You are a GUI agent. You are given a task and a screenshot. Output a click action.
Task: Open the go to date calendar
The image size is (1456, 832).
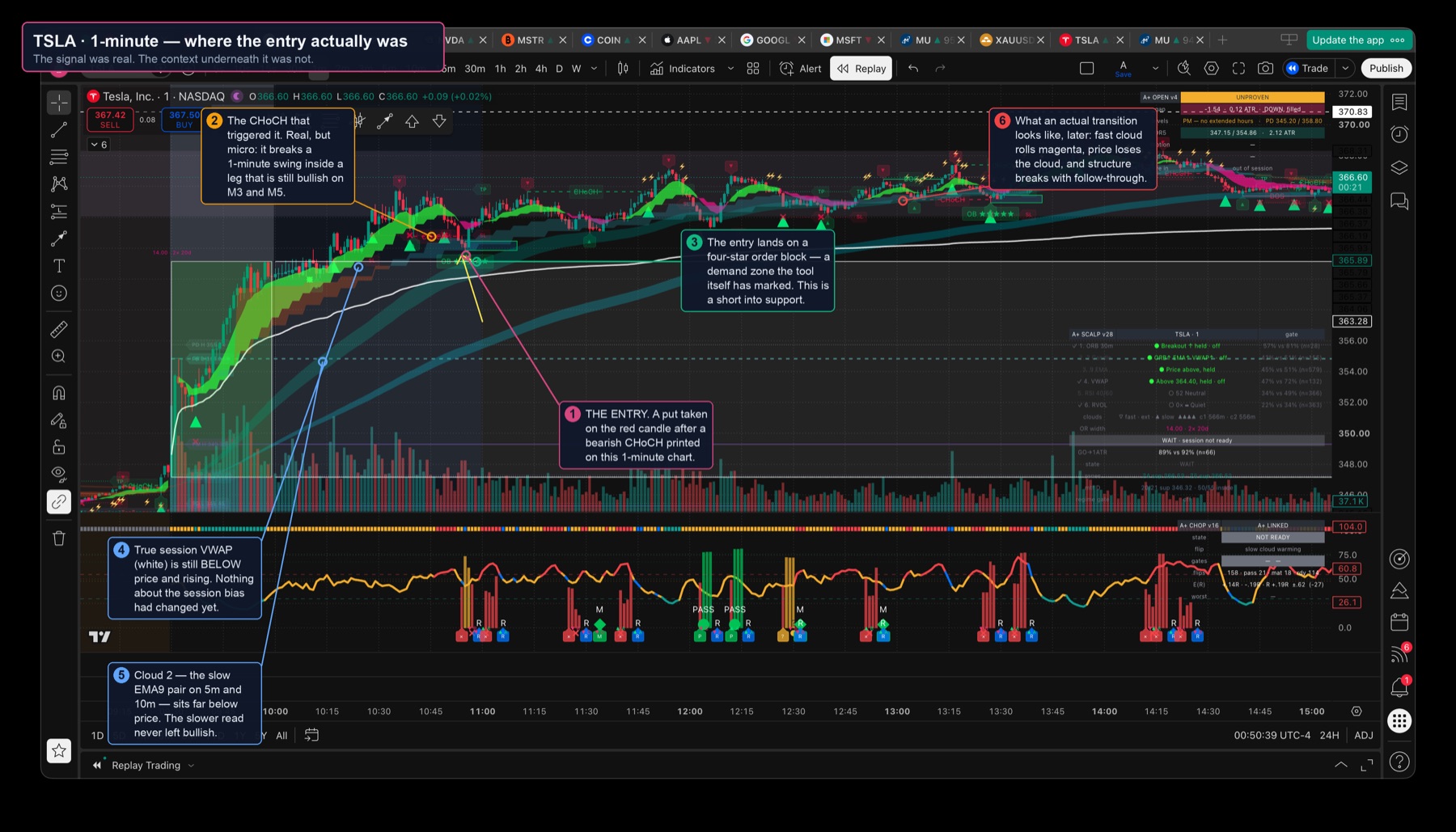pos(311,735)
